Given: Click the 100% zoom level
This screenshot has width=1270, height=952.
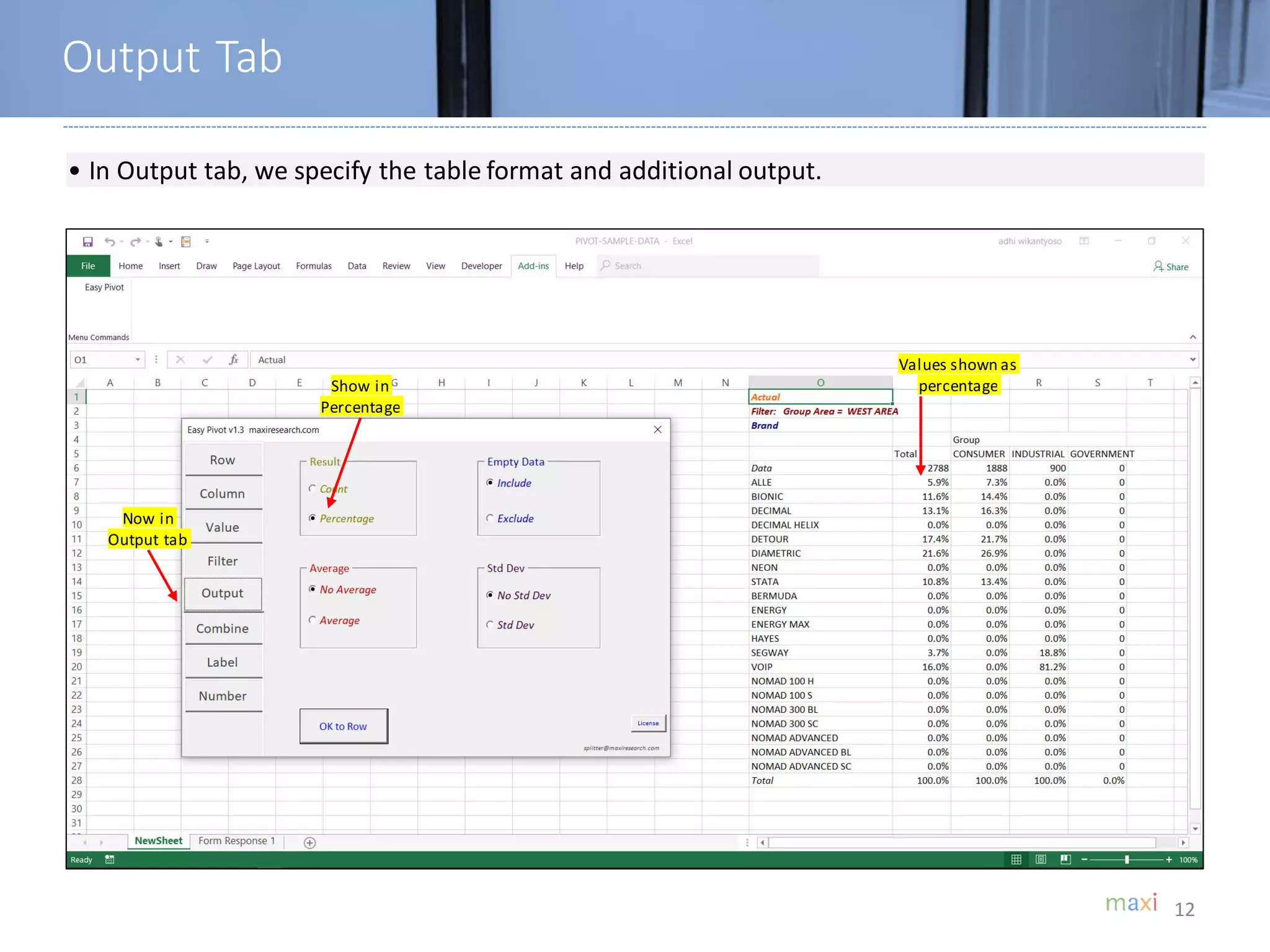Looking at the screenshot, I should pyautogui.click(x=1188, y=860).
